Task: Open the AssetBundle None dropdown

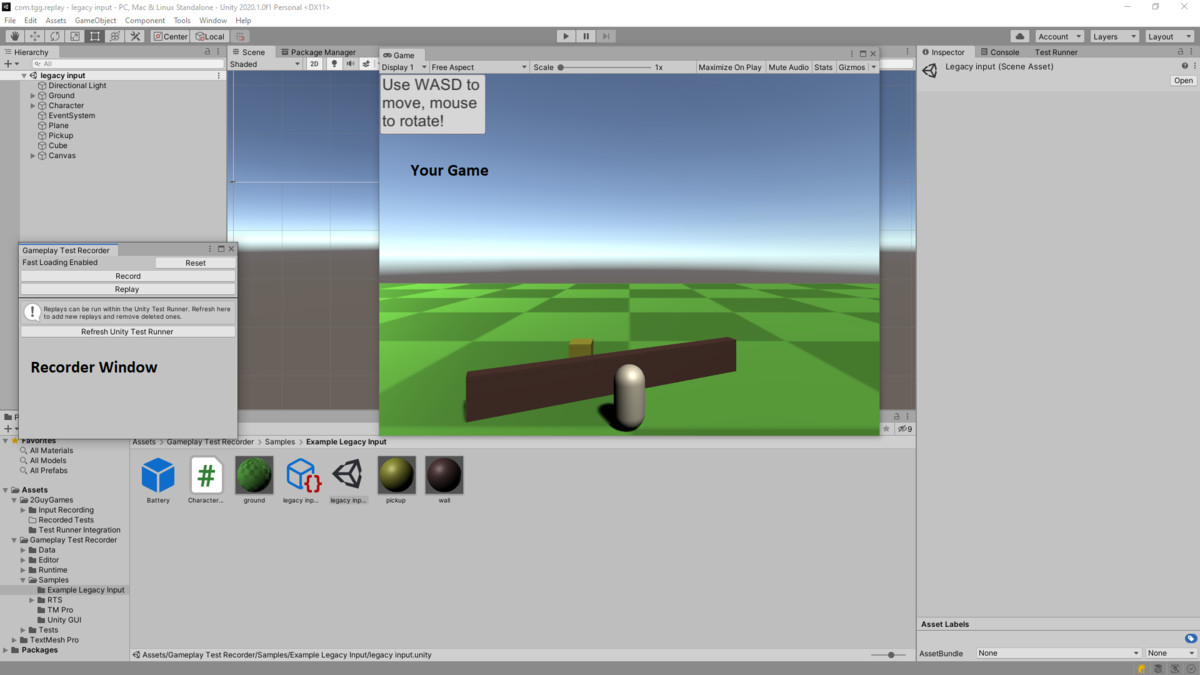Action: point(1057,652)
